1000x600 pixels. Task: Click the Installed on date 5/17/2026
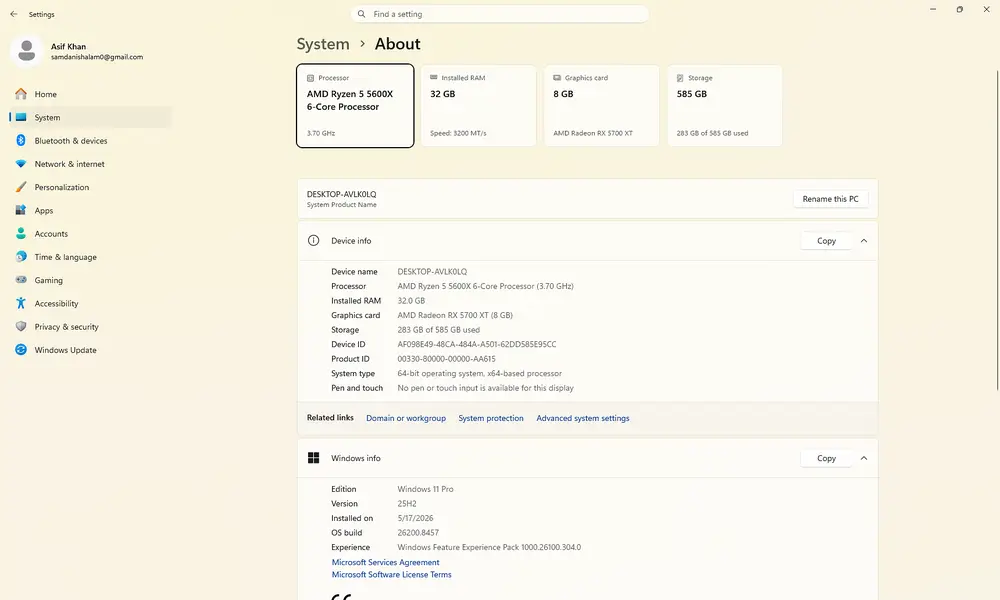pos(415,518)
